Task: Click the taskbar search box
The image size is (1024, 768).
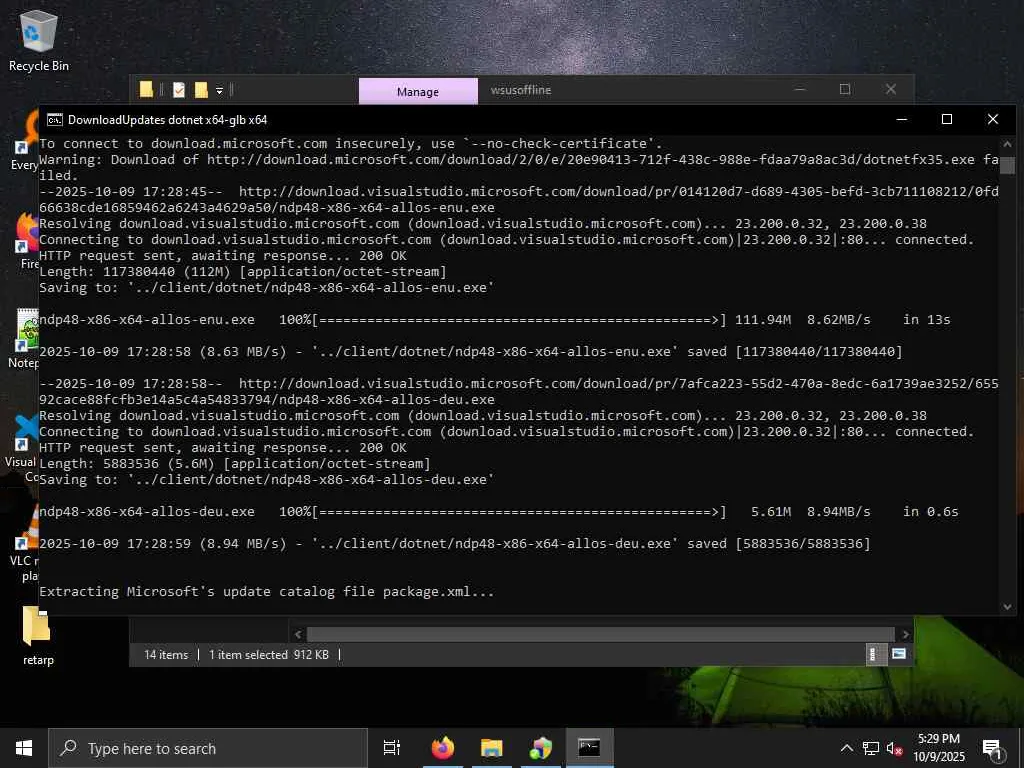Action: [x=208, y=748]
